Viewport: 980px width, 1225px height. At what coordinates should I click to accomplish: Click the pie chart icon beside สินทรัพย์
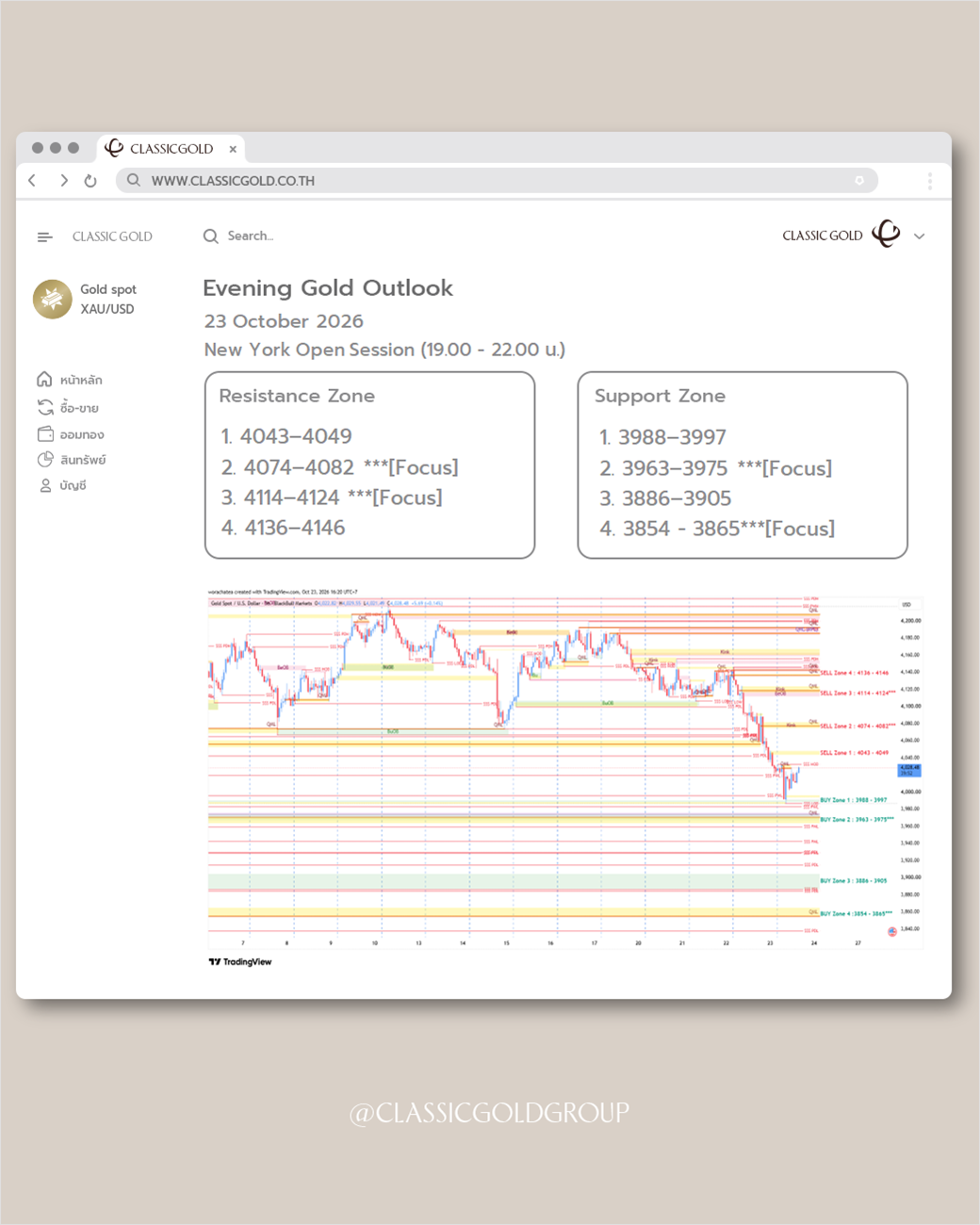pos(45,459)
